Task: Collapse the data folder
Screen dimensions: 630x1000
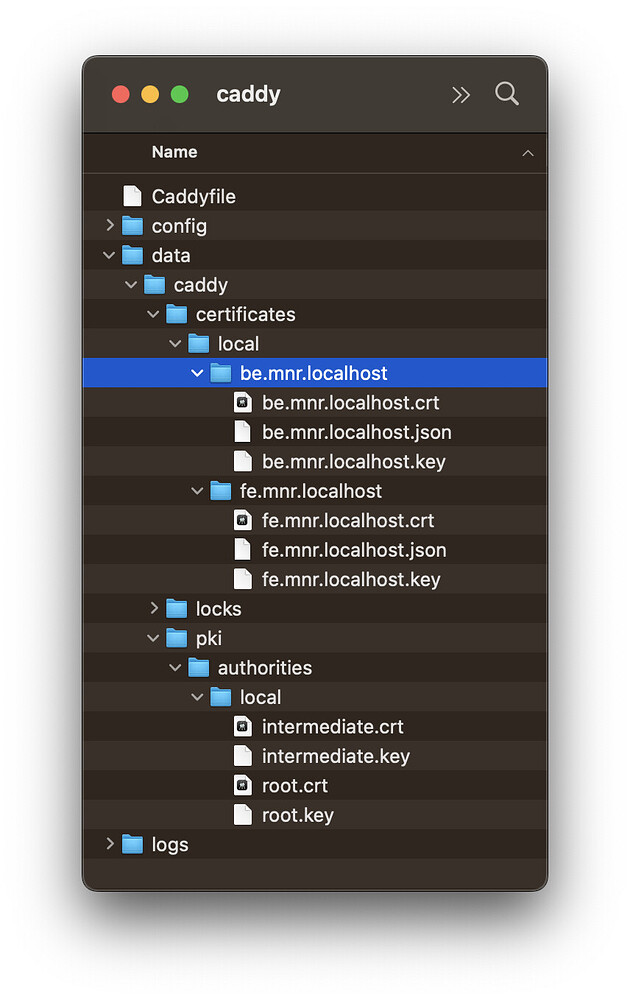Action: [108, 255]
